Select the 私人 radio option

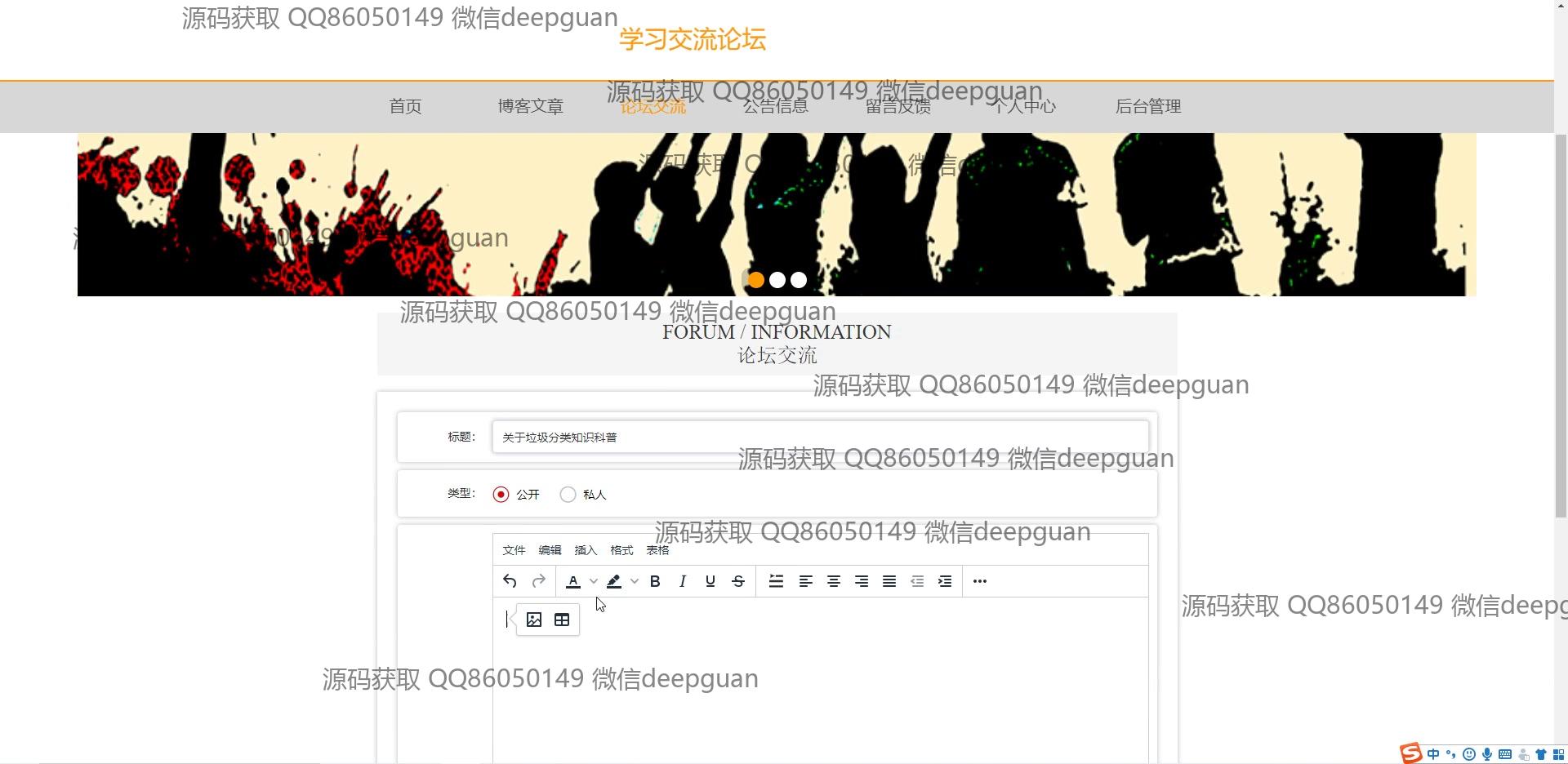pos(568,495)
